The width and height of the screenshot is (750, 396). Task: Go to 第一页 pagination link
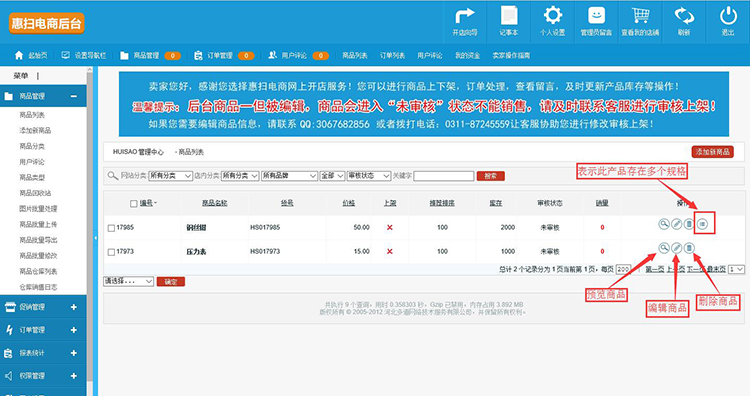click(654, 270)
